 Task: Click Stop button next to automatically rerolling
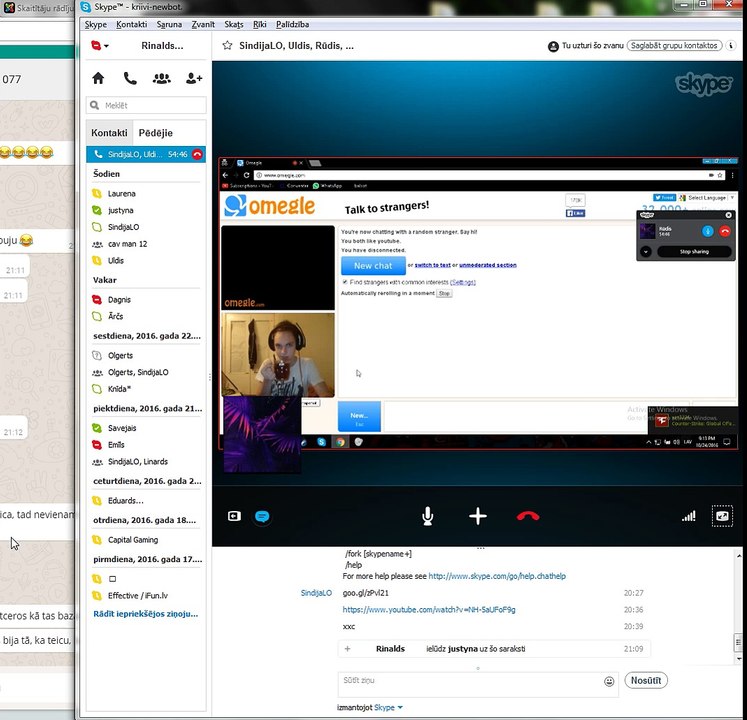click(444, 294)
